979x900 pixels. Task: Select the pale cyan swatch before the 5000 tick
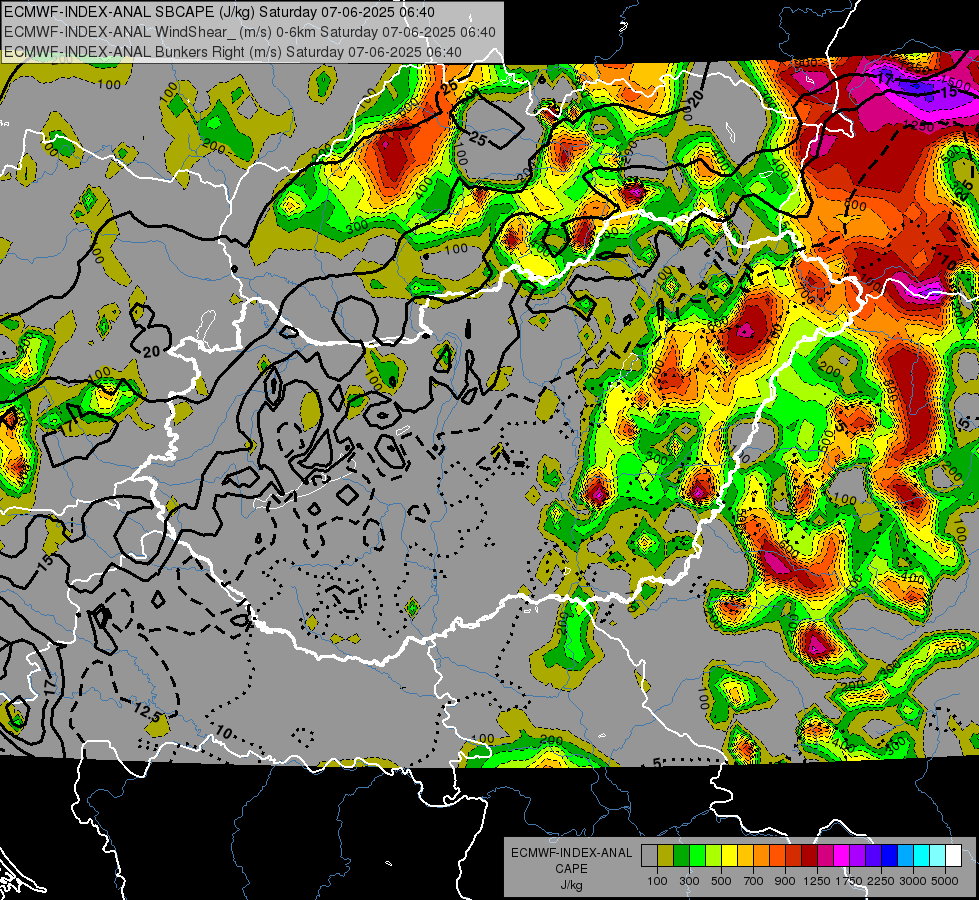(x=938, y=856)
